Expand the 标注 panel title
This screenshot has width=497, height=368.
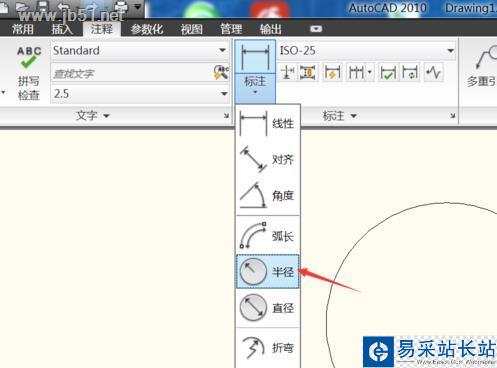[x=340, y=116]
